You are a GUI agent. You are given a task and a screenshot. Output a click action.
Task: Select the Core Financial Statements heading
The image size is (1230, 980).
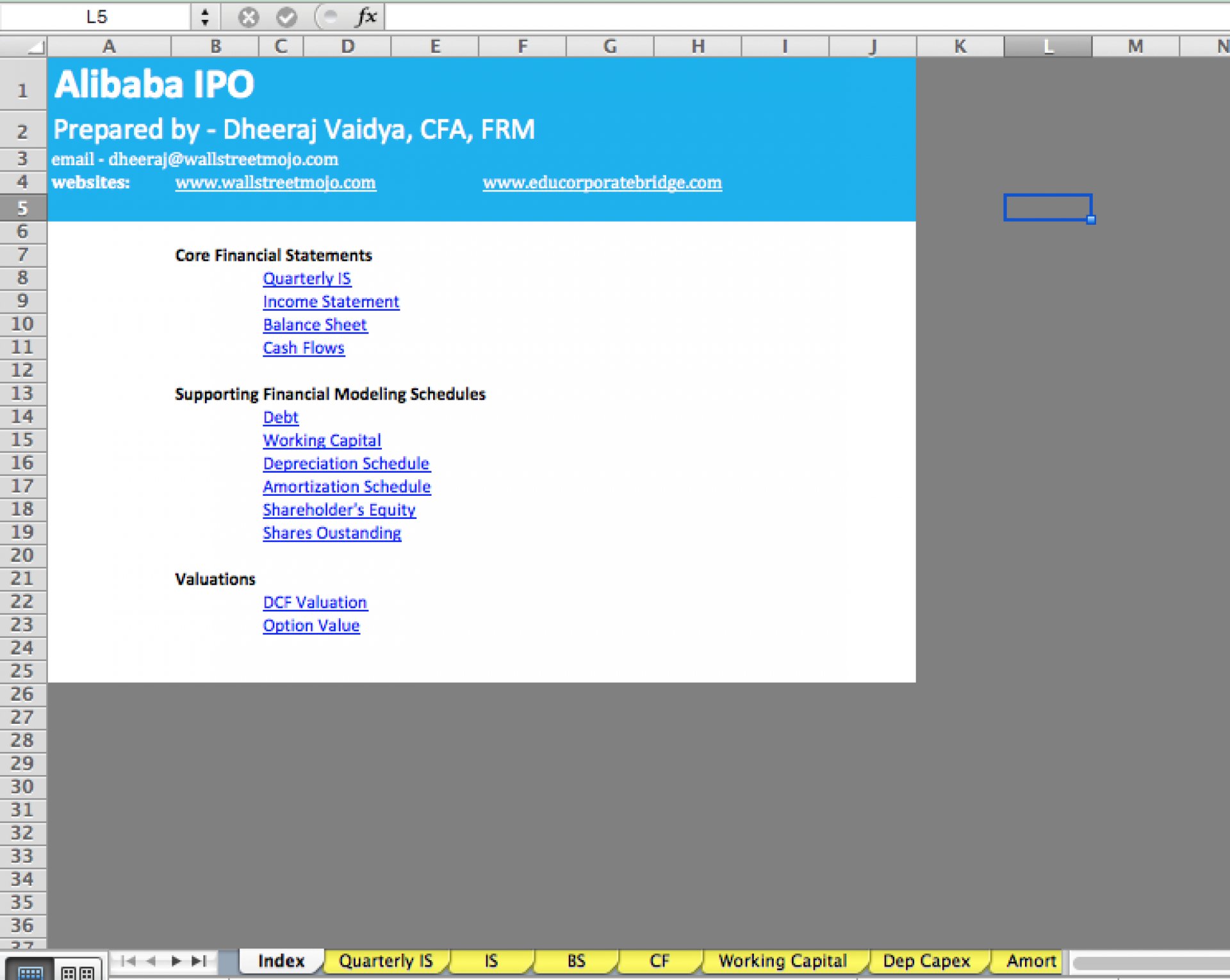[274, 256]
